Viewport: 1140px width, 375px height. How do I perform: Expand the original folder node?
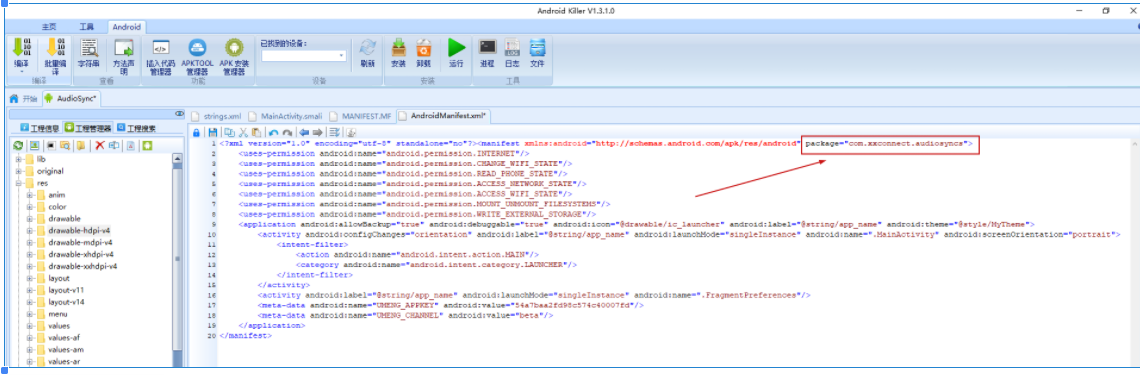(17, 172)
